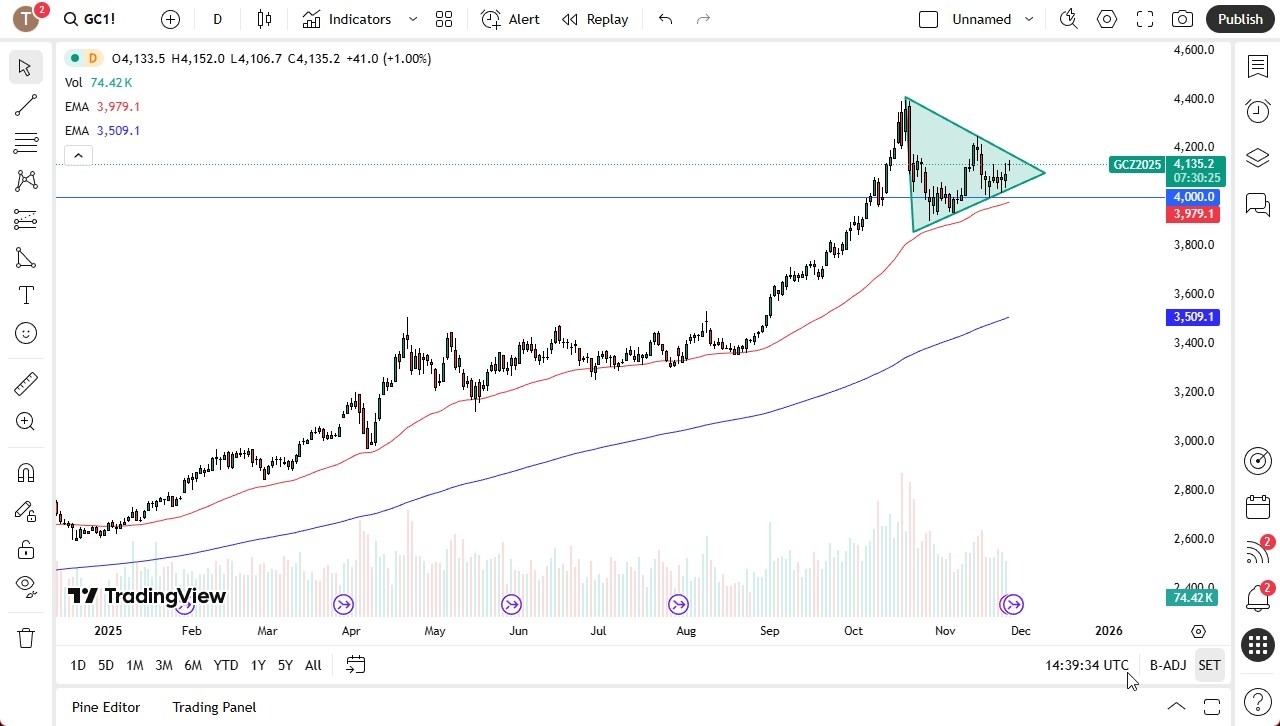Remove all drawings with the trash icon
This screenshot has width=1280, height=726.
[x=26, y=637]
